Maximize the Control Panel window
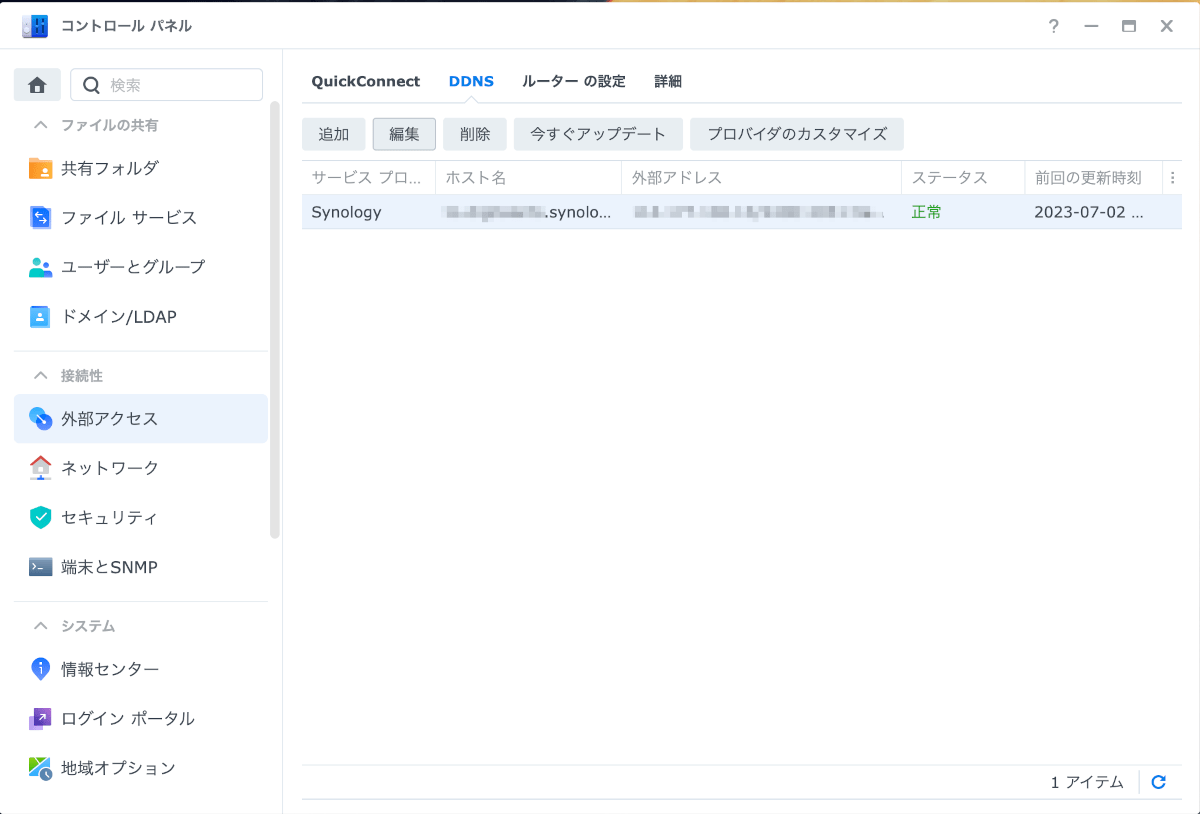 click(1129, 26)
